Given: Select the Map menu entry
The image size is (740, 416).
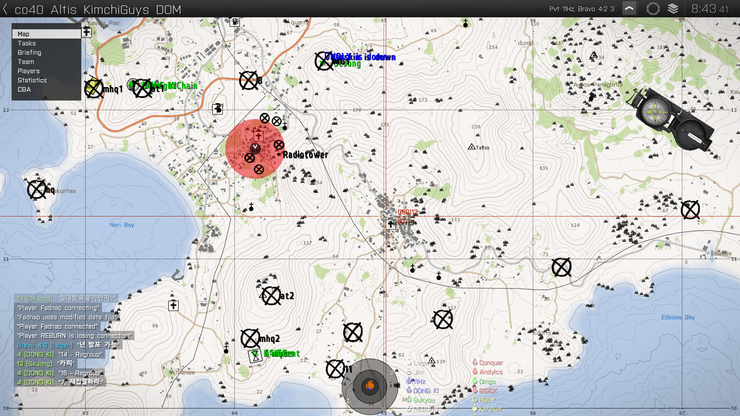Looking at the screenshot, I should pyautogui.click(x=46, y=34).
